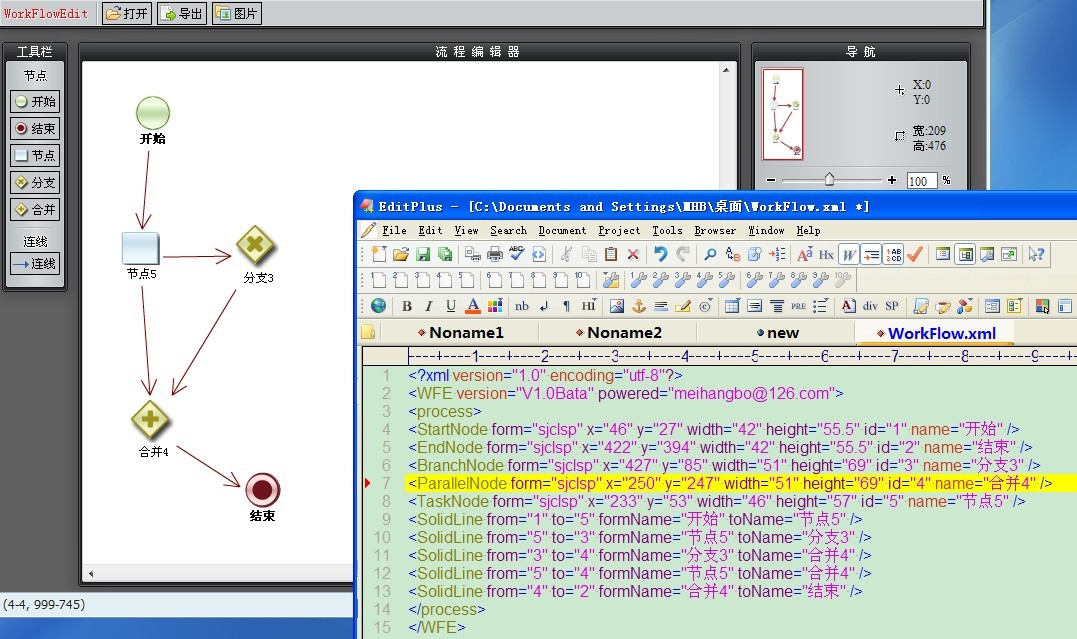This screenshot has width=1077, height=639.
Task: Pick the 结束 end node tool
Action: point(35,129)
